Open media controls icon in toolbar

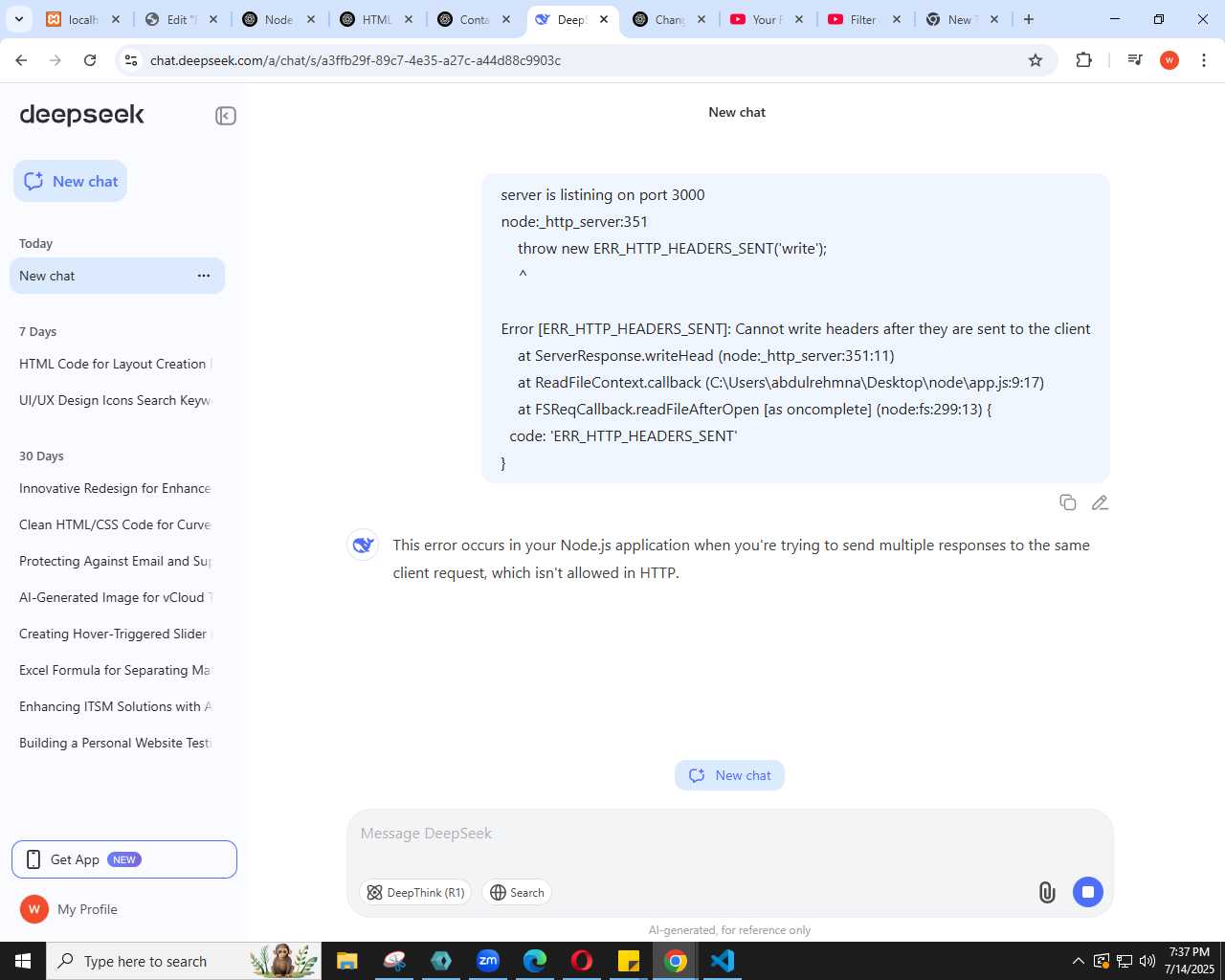point(1135,60)
